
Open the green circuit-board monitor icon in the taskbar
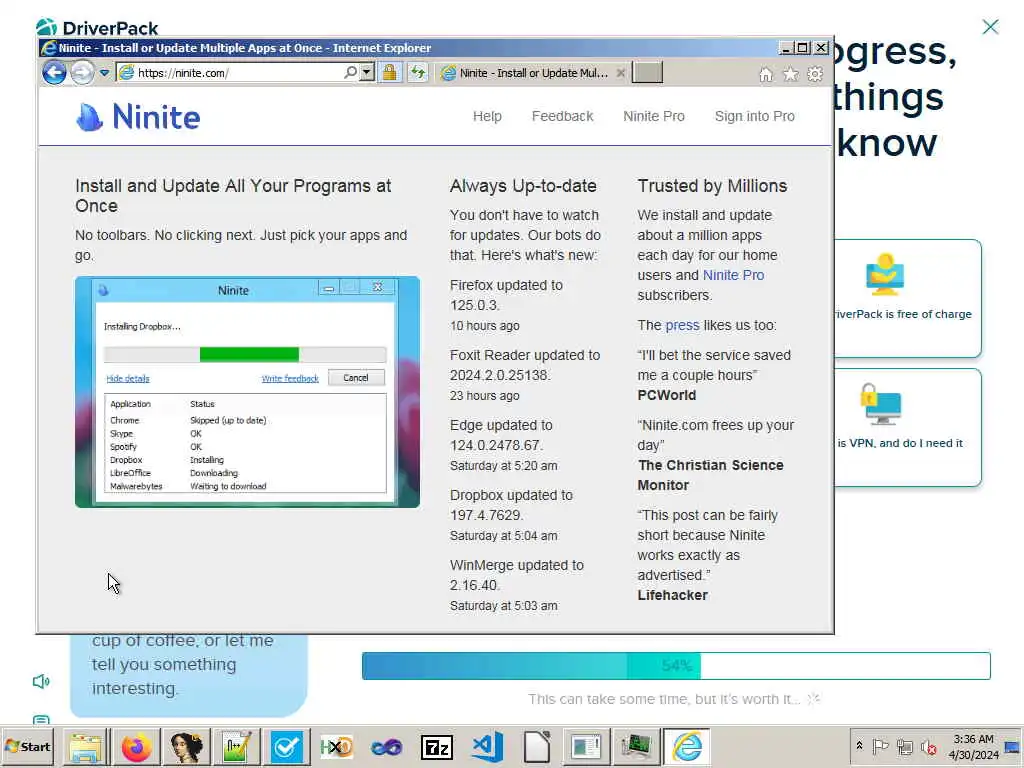(636, 746)
